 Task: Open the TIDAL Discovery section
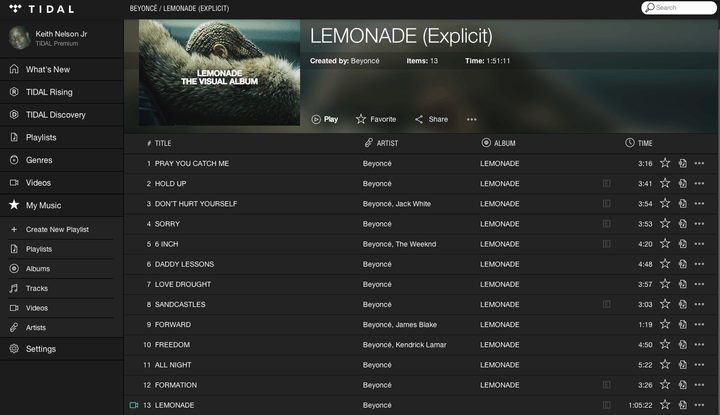(62, 115)
